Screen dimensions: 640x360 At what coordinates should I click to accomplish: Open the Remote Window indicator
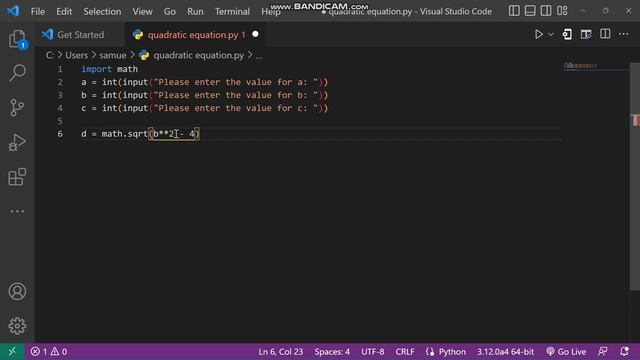(12, 351)
